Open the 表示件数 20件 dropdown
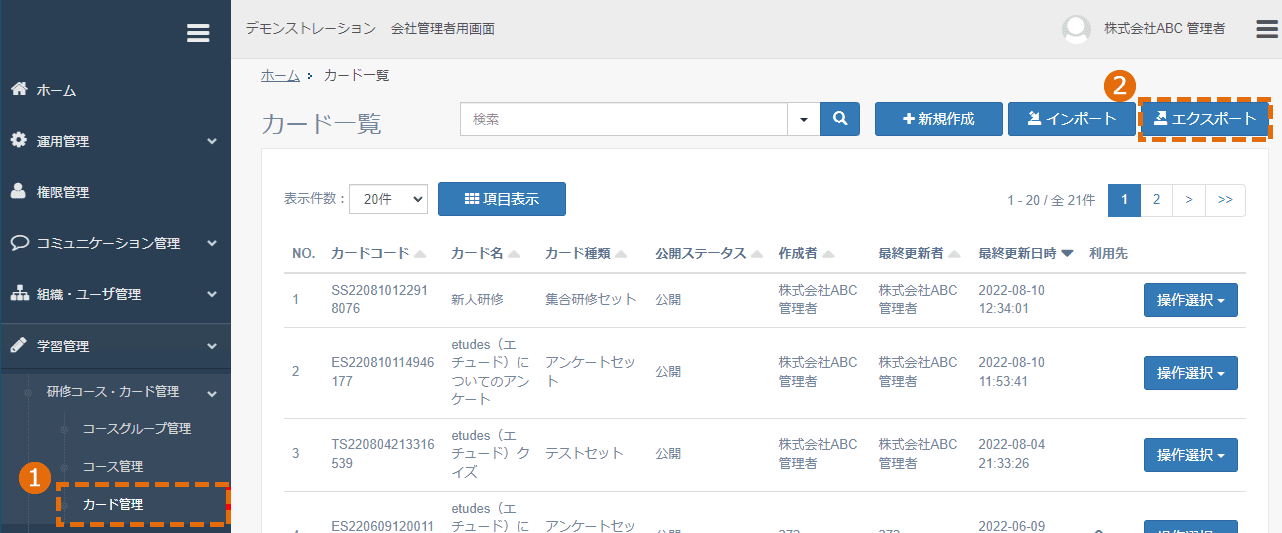Viewport: 1282px width, 533px height. [x=388, y=199]
